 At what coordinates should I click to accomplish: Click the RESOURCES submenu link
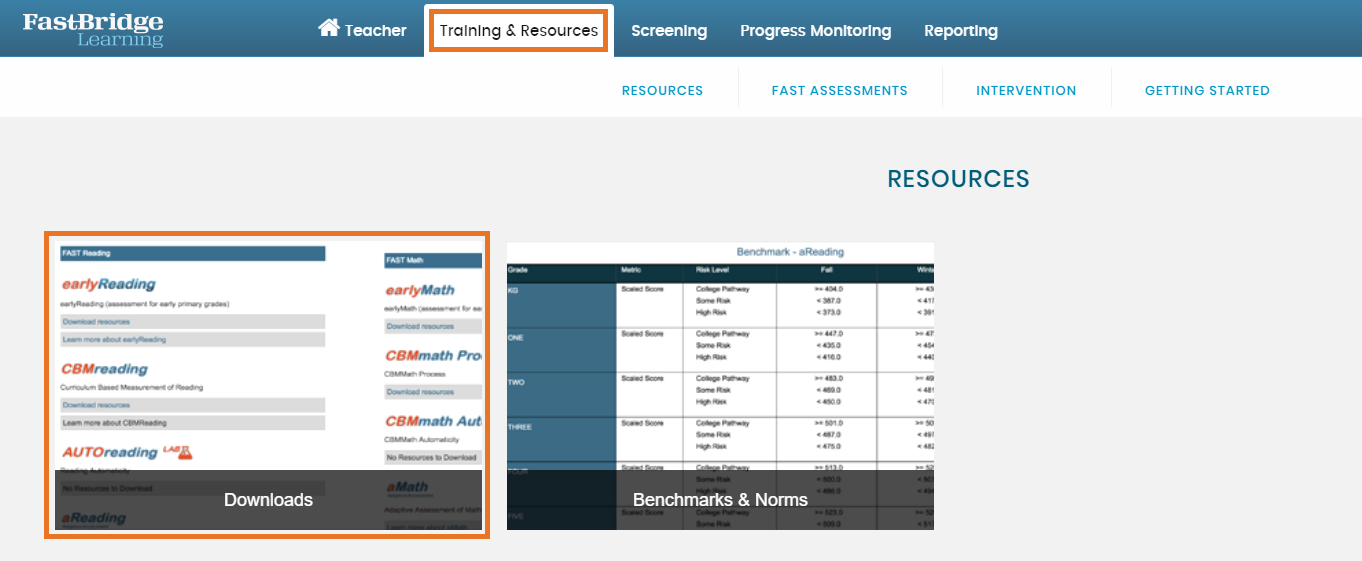662,90
